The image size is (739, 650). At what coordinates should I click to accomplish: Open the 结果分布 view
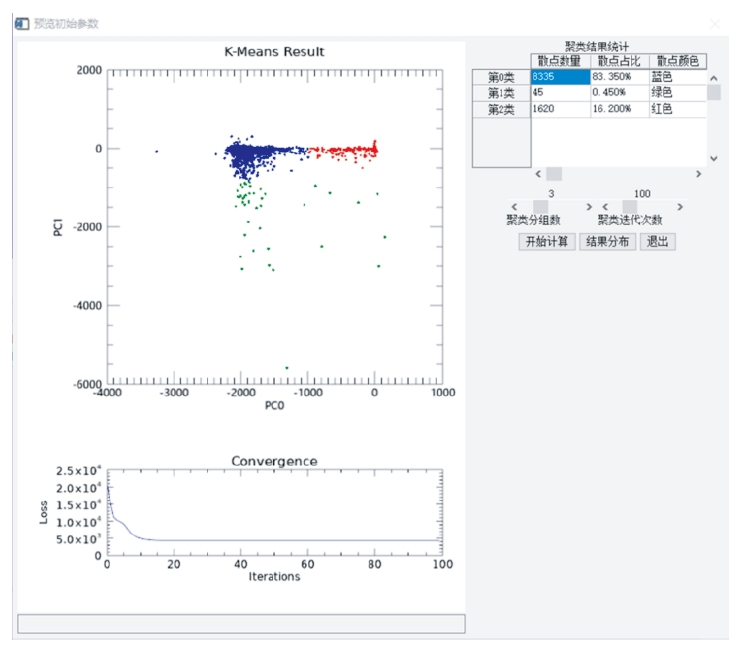pos(607,242)
